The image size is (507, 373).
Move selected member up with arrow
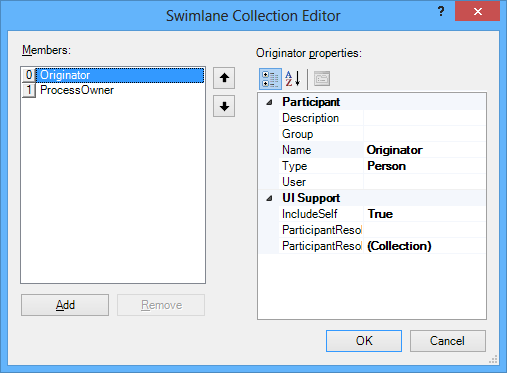point(224,78)
